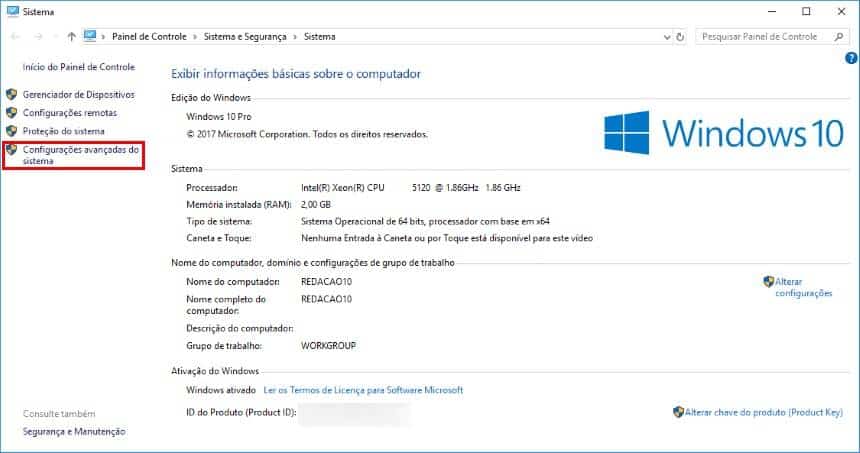
Task: Click the back navigation arrow
Action: tap(15, 37)
